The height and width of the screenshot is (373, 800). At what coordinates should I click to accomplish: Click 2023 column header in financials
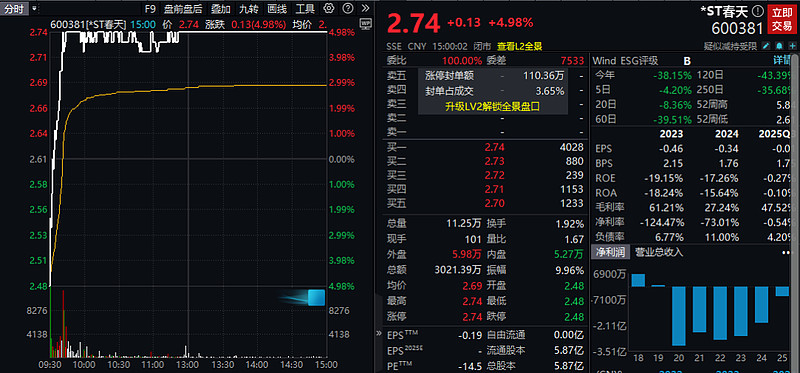(671, 135)
